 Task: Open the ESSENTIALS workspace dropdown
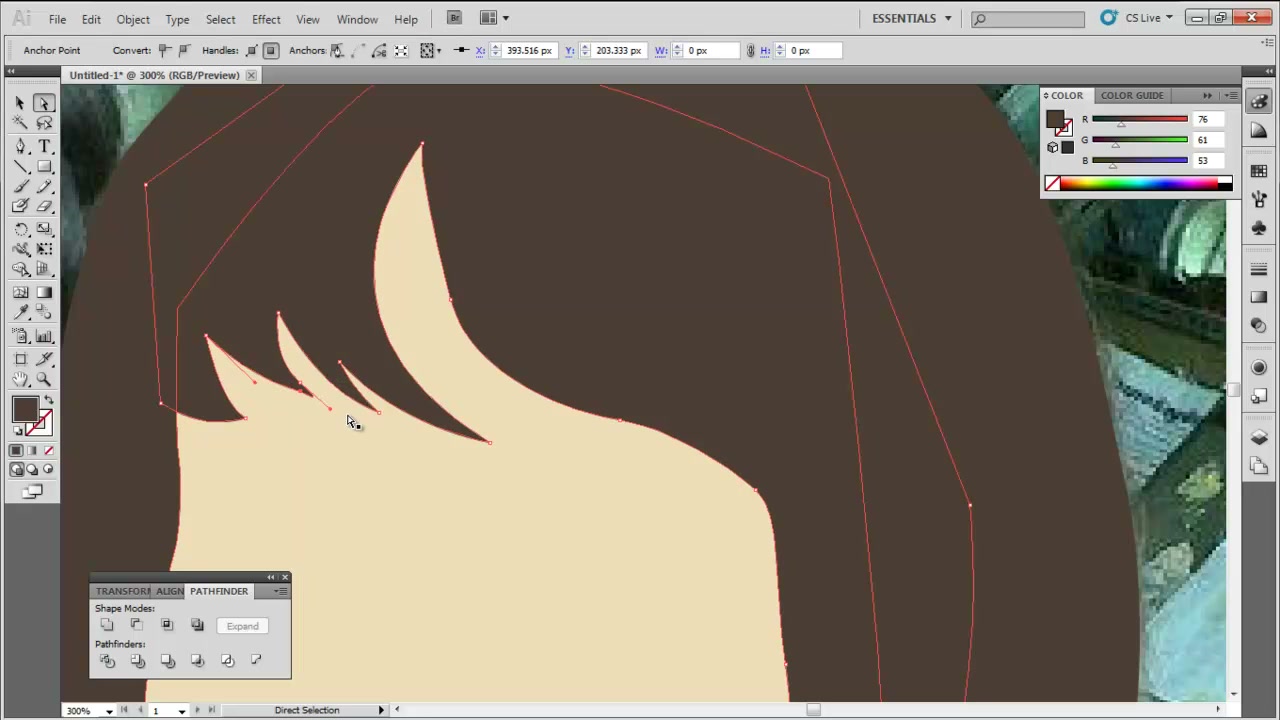click(911, 18)
